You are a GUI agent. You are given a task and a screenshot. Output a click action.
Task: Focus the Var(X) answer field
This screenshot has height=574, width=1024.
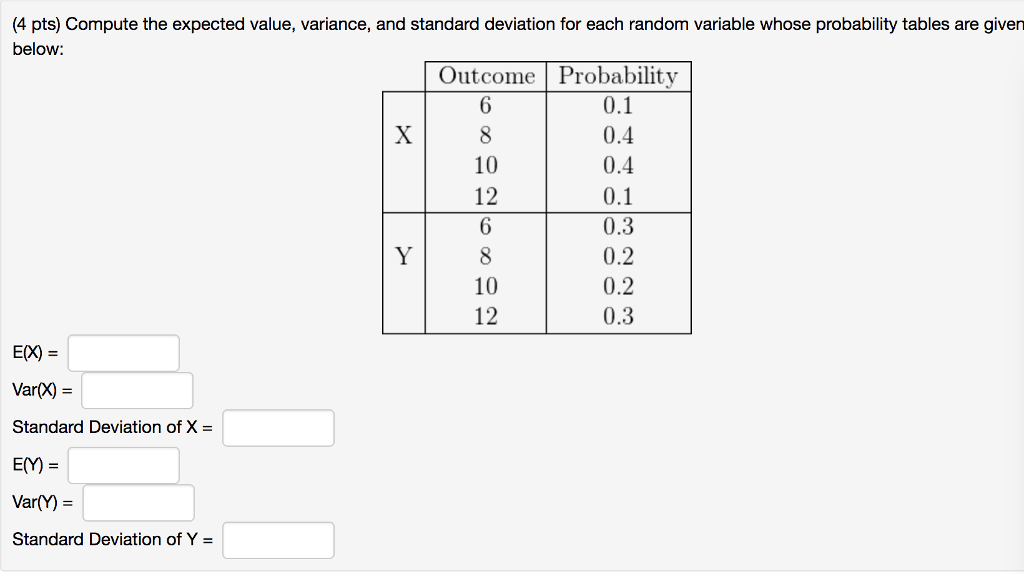(137, 391)
